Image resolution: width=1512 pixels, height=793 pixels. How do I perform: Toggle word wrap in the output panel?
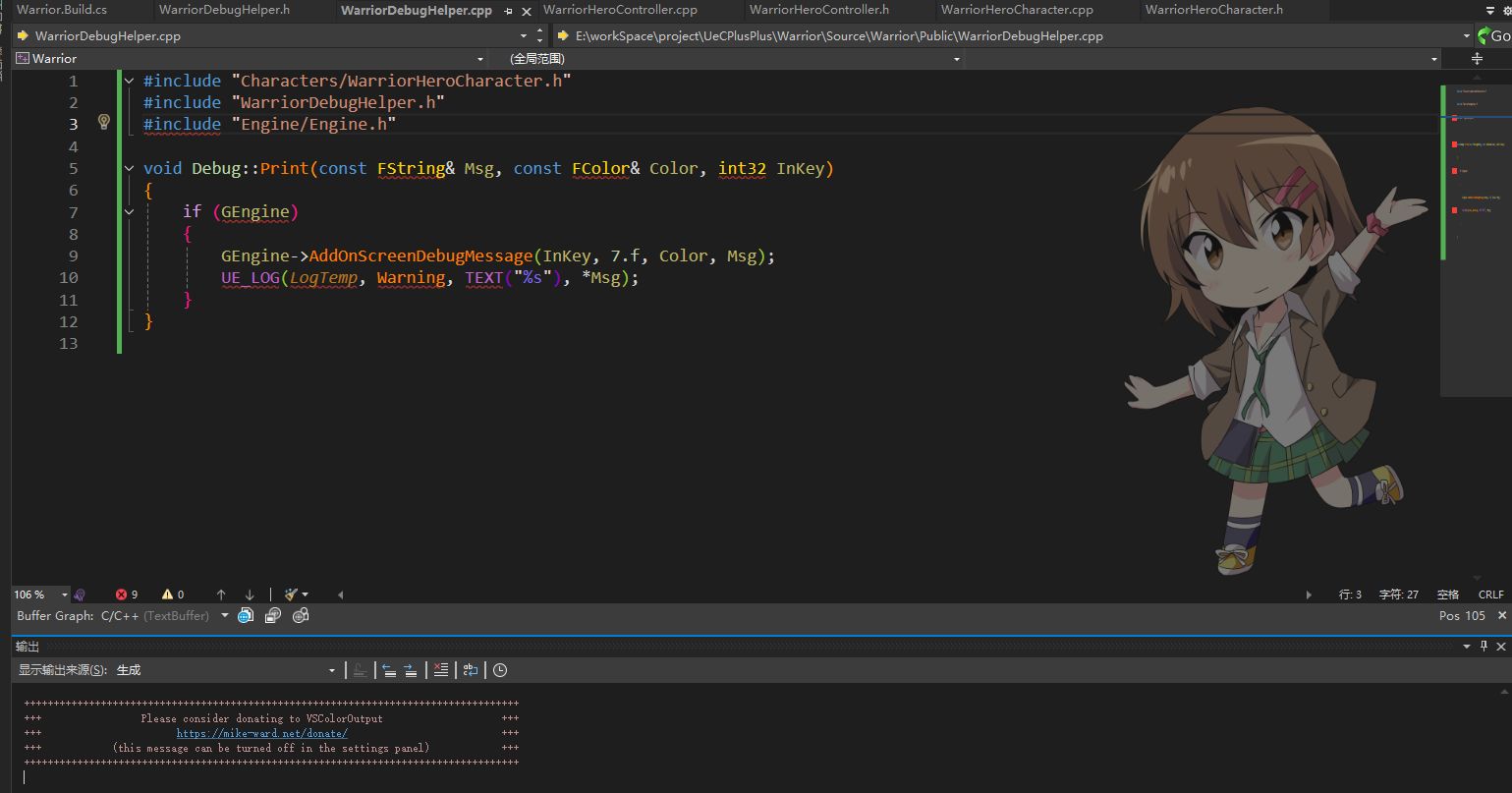point(471,670)
